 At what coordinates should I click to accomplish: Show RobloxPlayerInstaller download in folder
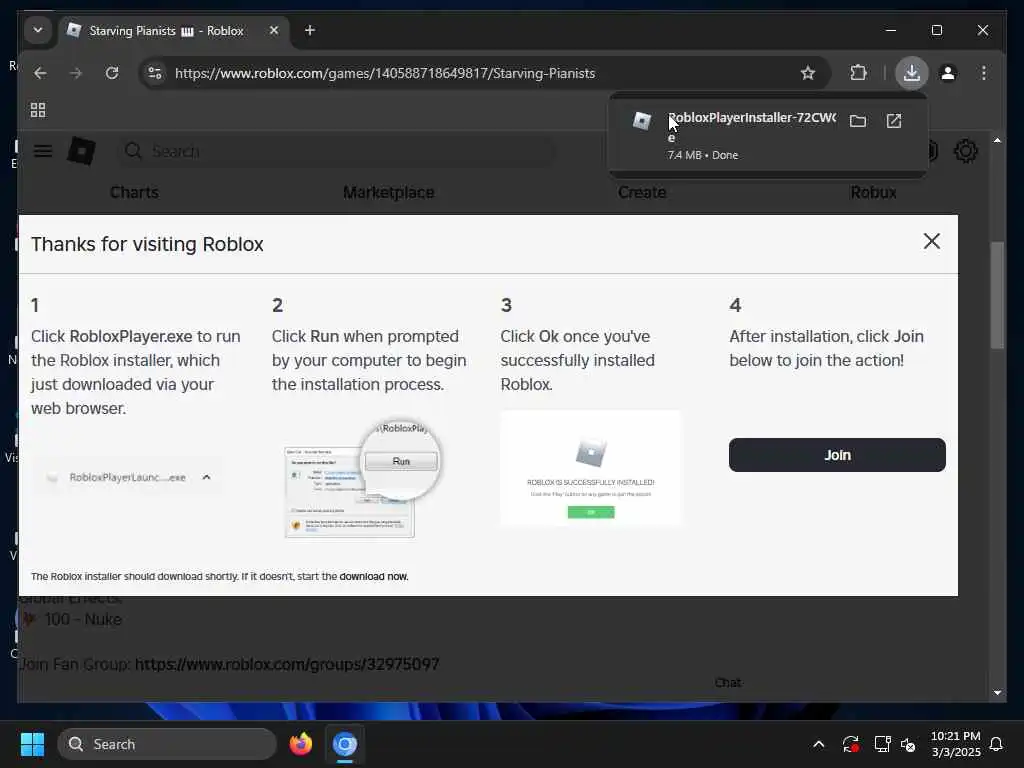pyautogui.click(x=857, y=121)
